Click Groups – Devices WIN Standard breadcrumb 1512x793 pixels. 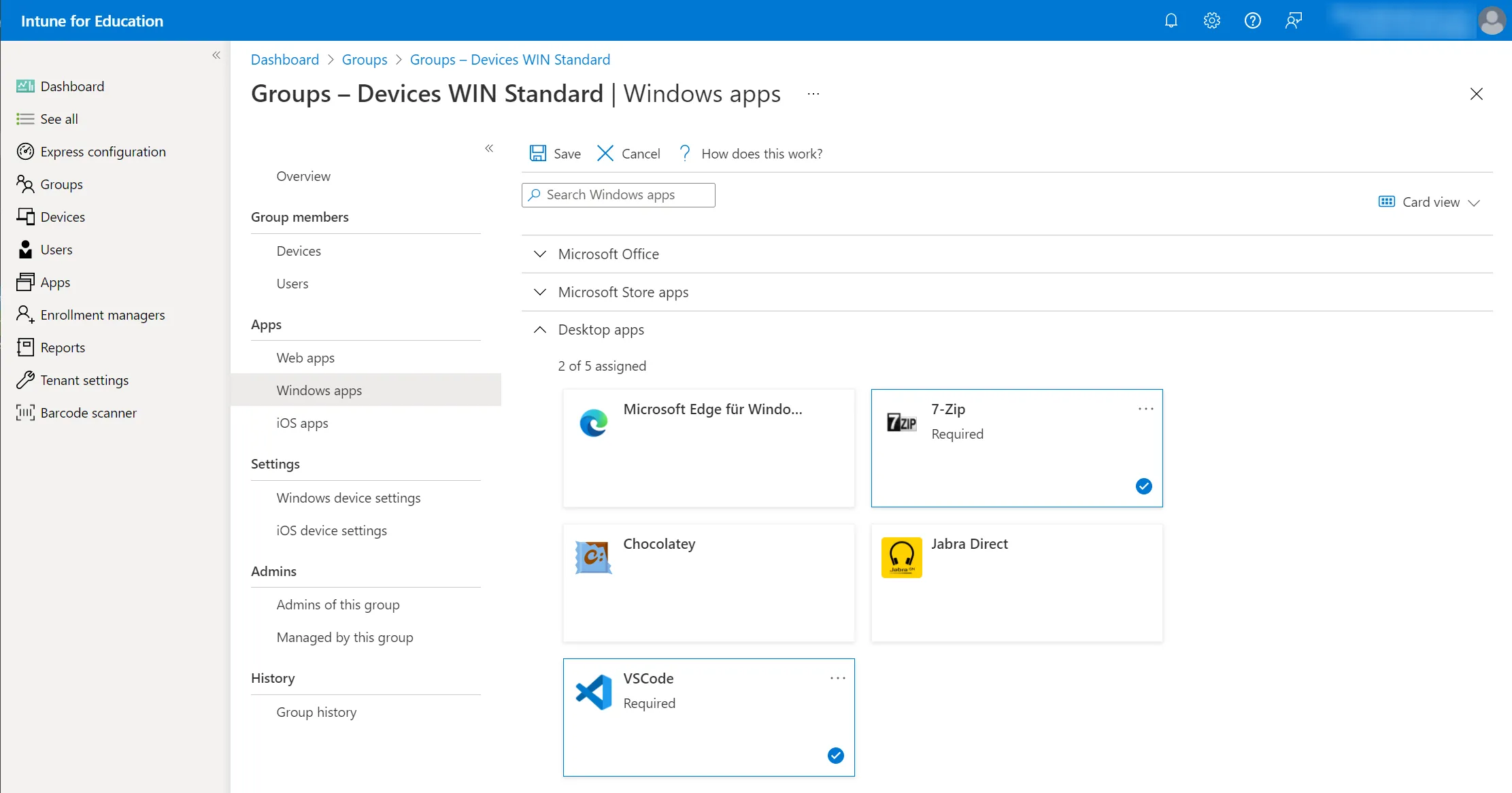point(509,59)
